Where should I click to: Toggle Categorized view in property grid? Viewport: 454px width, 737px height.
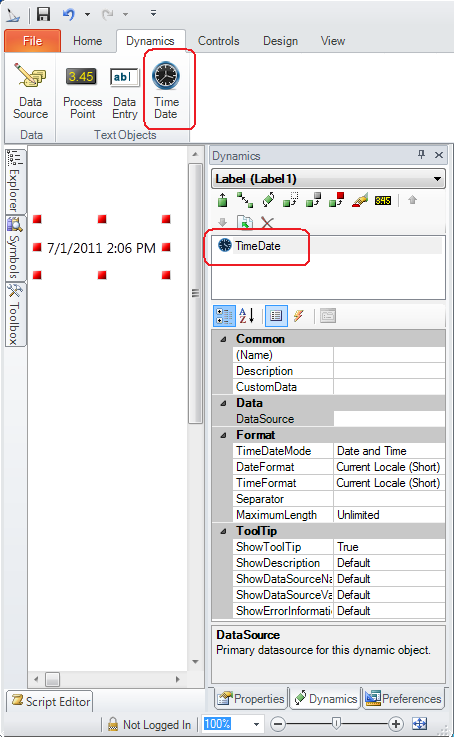pyautogui.click(x=224, y=316)
